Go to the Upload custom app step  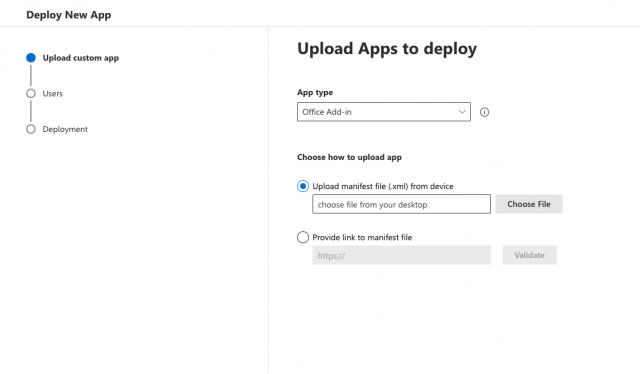click(81, 58)
